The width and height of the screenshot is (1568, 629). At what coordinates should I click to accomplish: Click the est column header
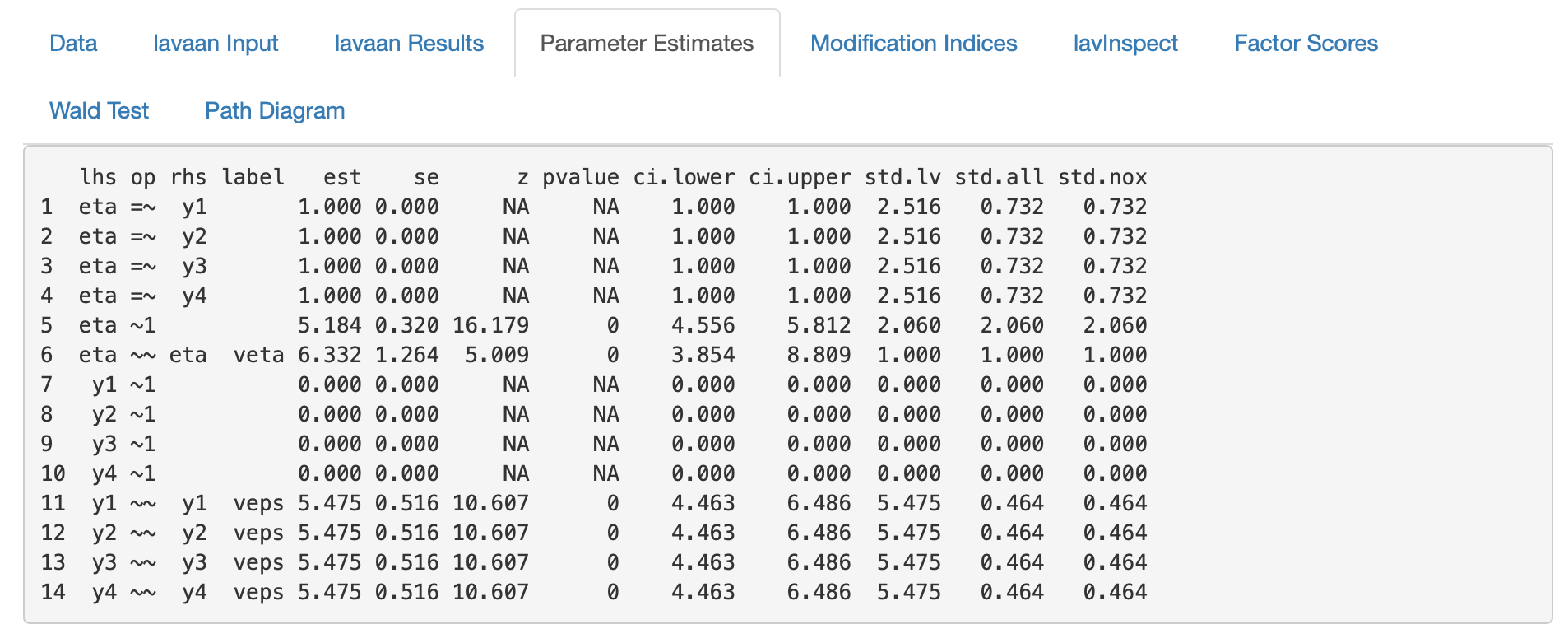click(342, 176)
